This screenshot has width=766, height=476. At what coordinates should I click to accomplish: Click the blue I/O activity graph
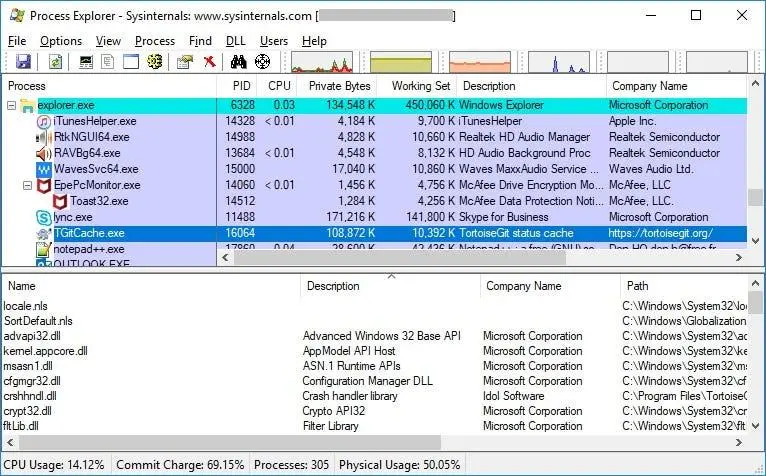(559, 62)
